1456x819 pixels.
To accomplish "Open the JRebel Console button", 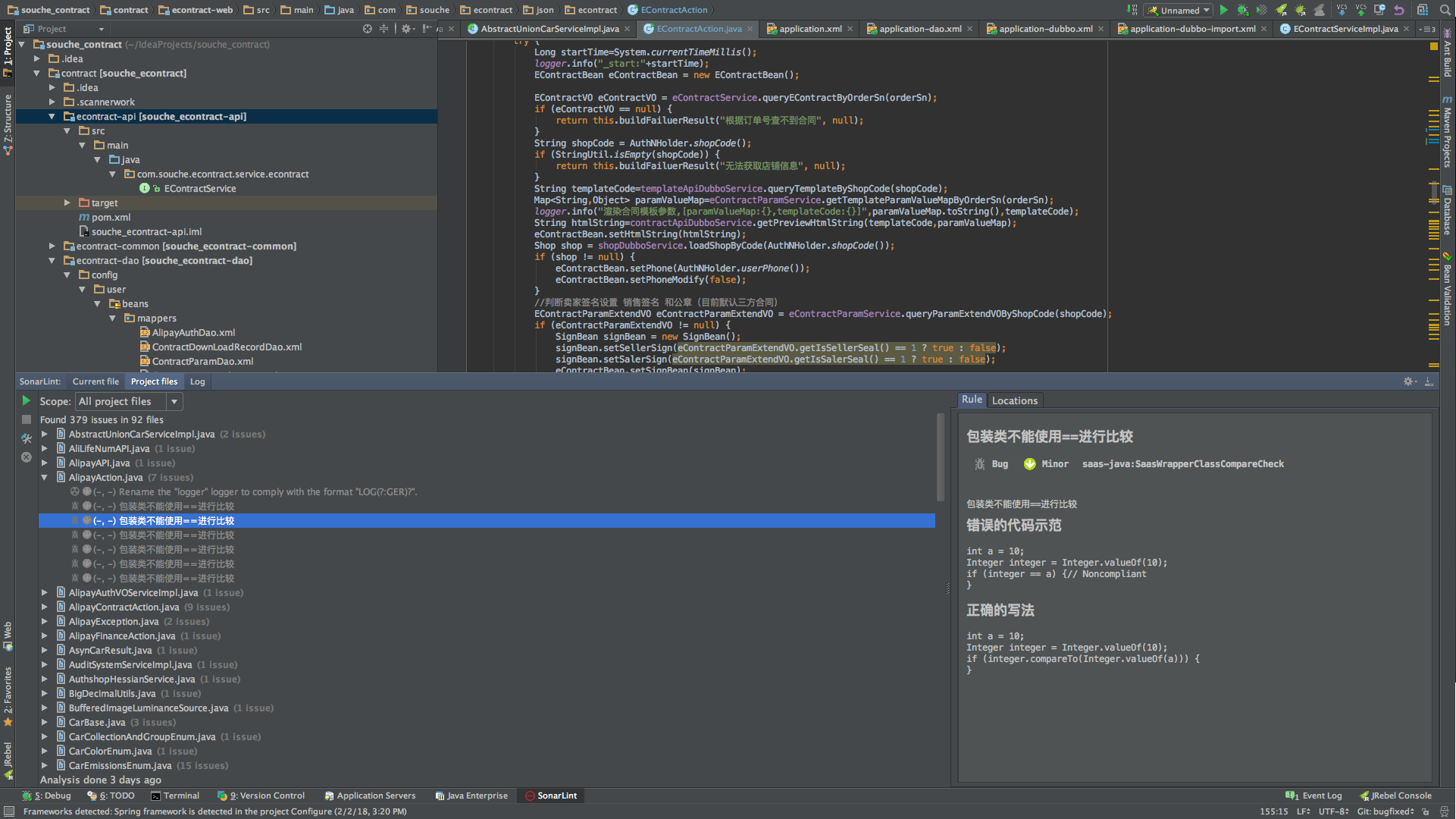I will click(x=1395, y=795).
